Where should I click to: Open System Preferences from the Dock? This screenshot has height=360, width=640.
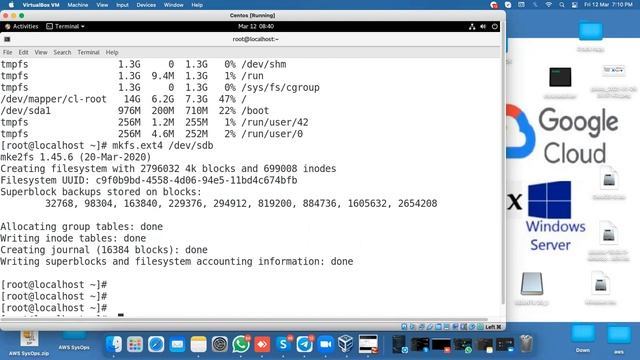220,344
